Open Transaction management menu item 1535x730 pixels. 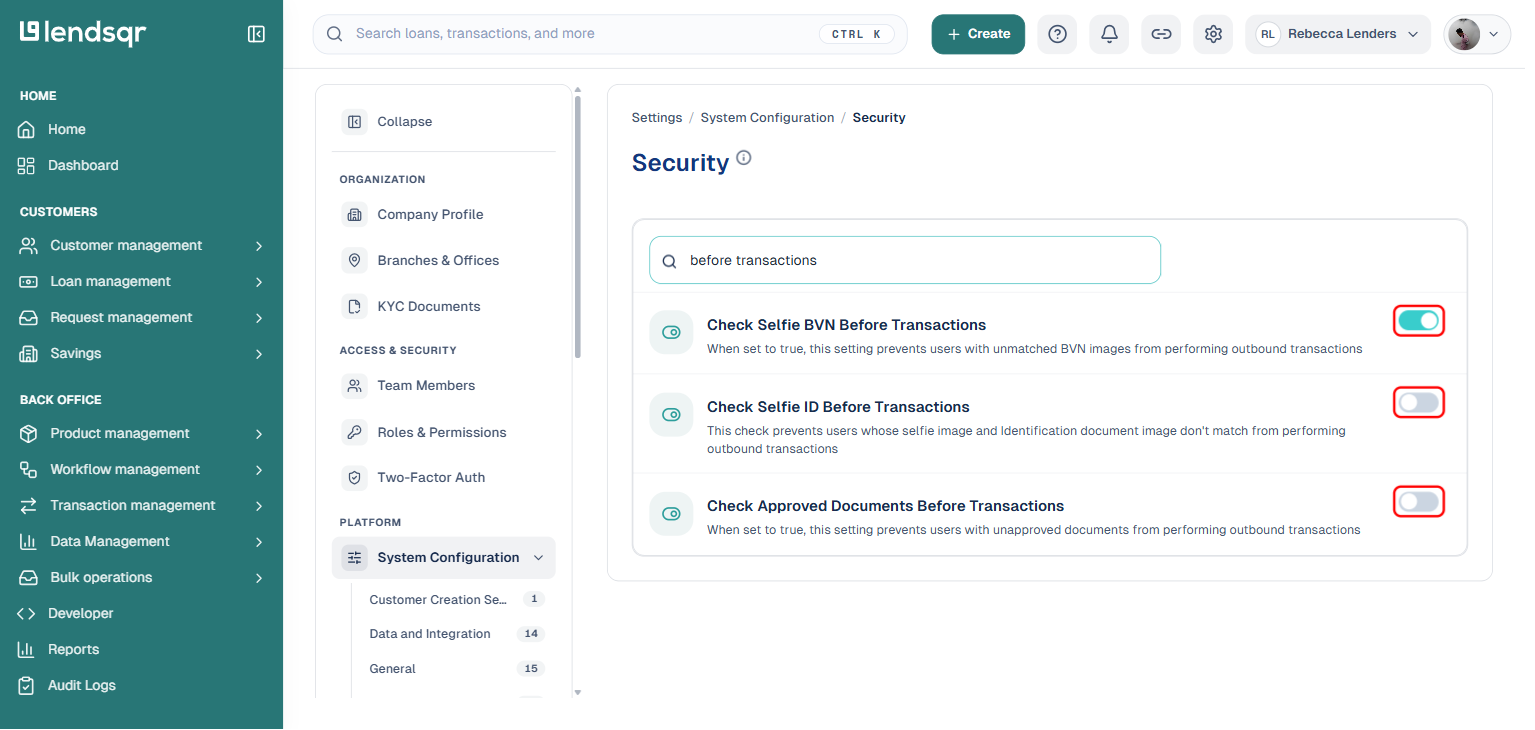[142, 505]
